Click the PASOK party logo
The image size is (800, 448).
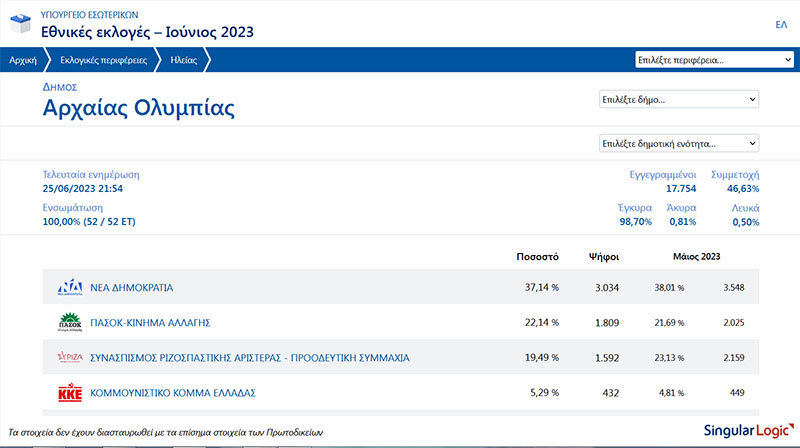click(x=71, y=323)
